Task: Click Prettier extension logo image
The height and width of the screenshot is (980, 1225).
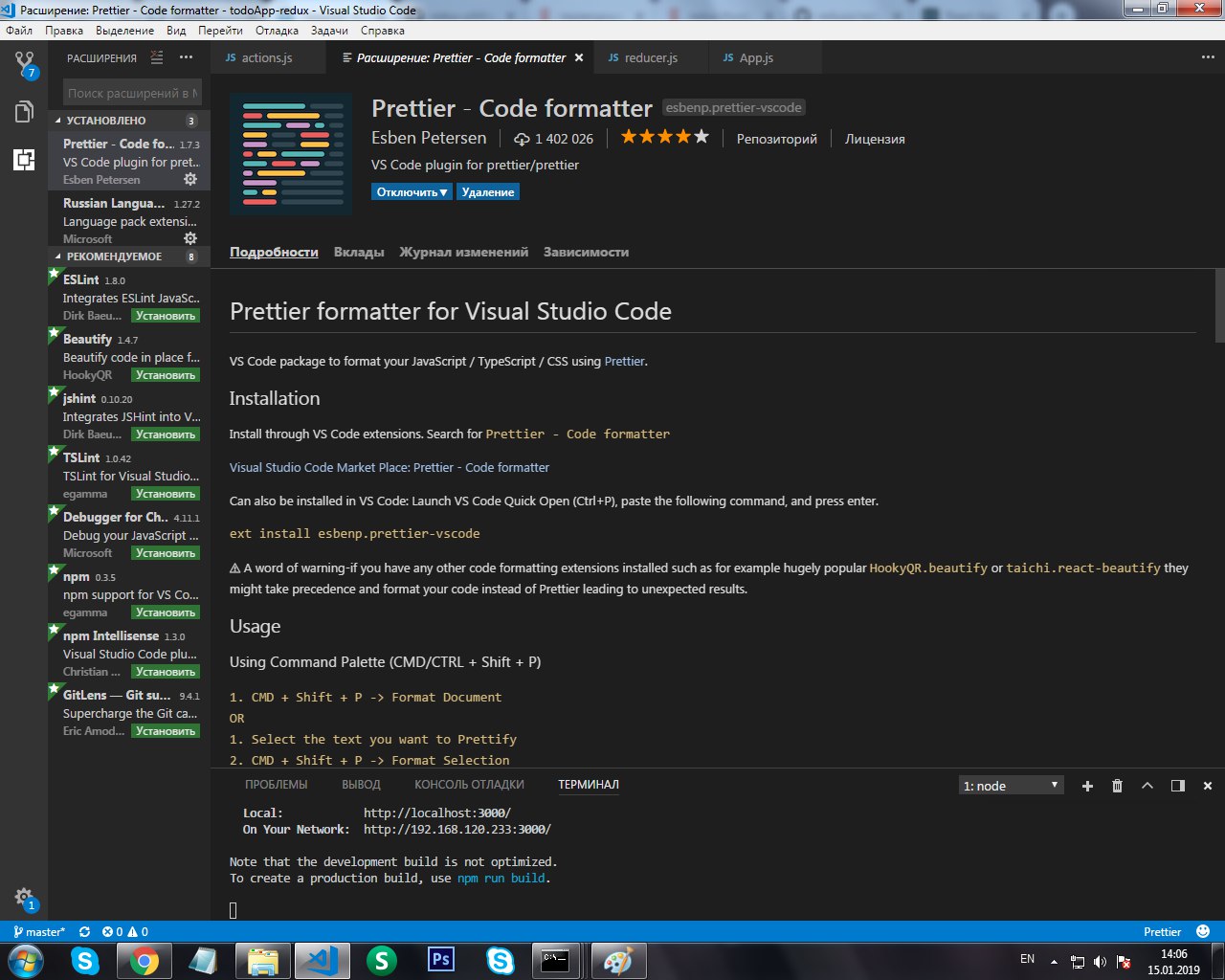Action: pyautogui.click(x=291, y=154)
